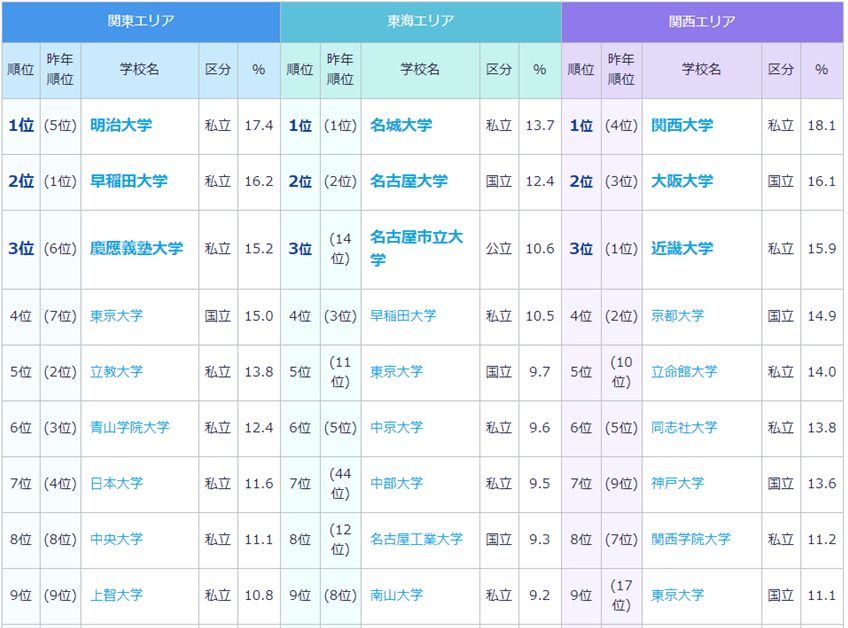Image resolution: width=848 pixels, height=628 pixels.
Task: Click the 区分 header under 東海エリア
Action: [499, 70]
